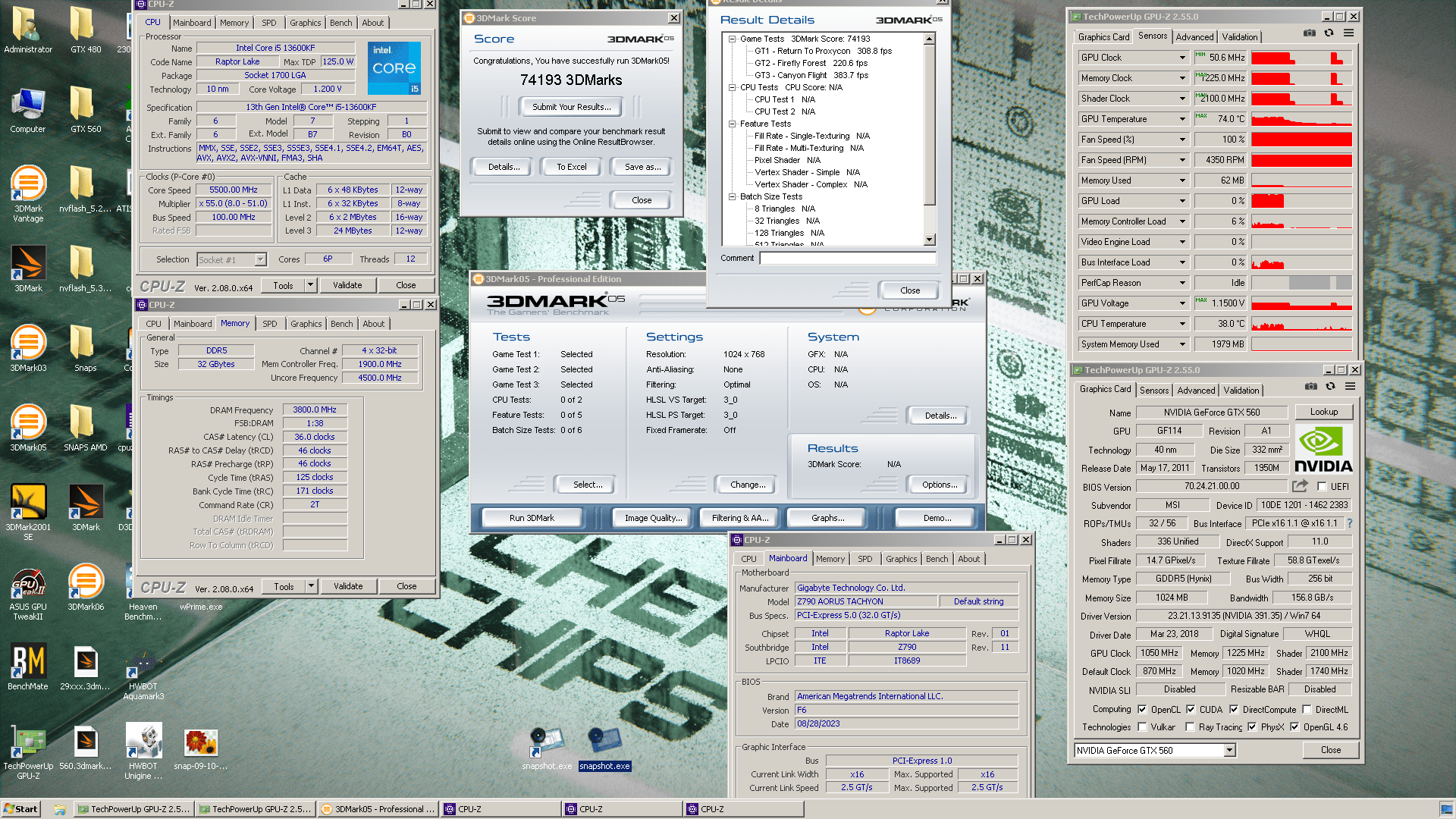Toggle the DirectCompute checkbox

pyautogui.click(x=1234, y=710)
